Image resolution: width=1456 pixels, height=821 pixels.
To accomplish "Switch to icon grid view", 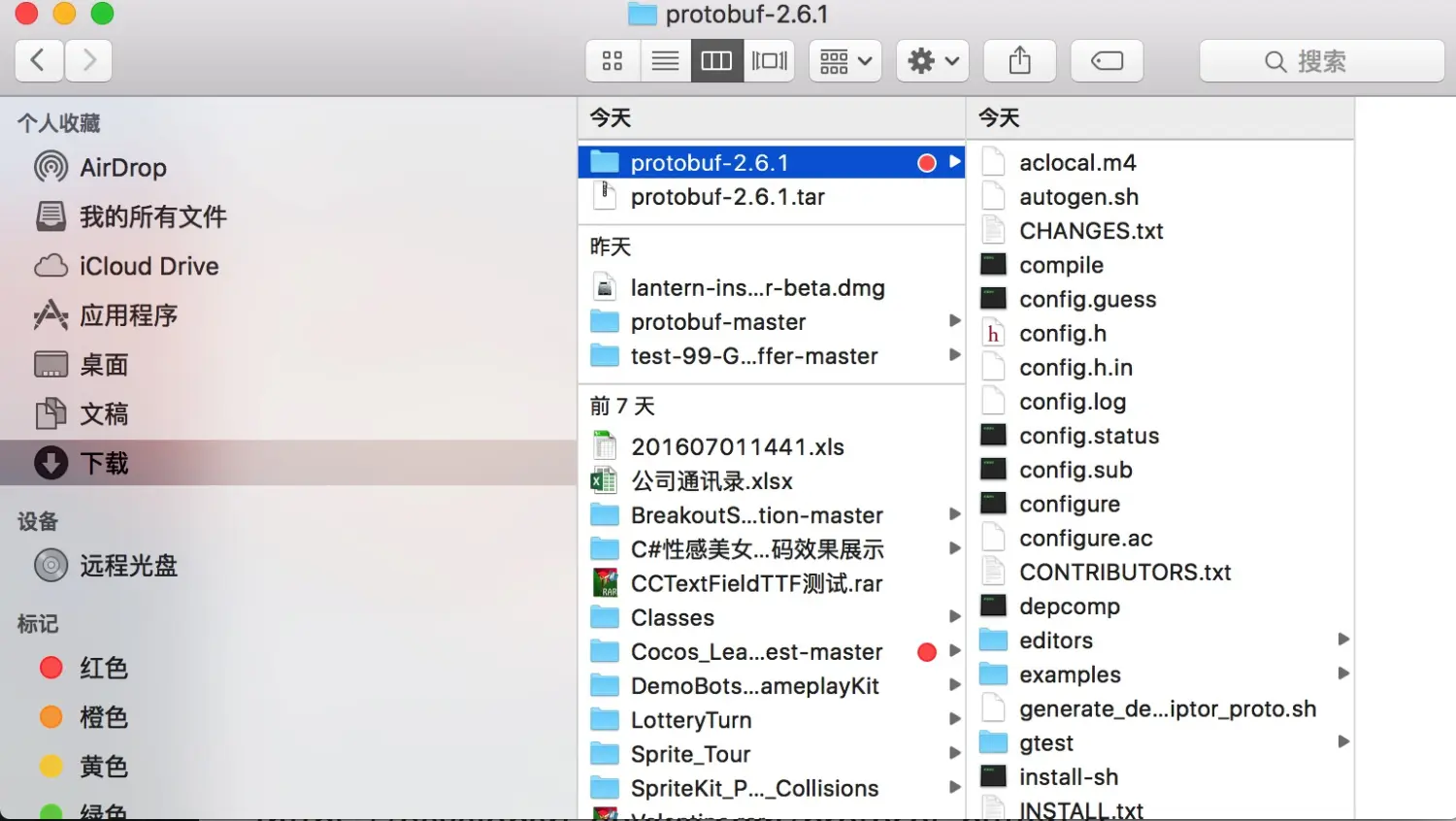I will click(x=612, y=61).
